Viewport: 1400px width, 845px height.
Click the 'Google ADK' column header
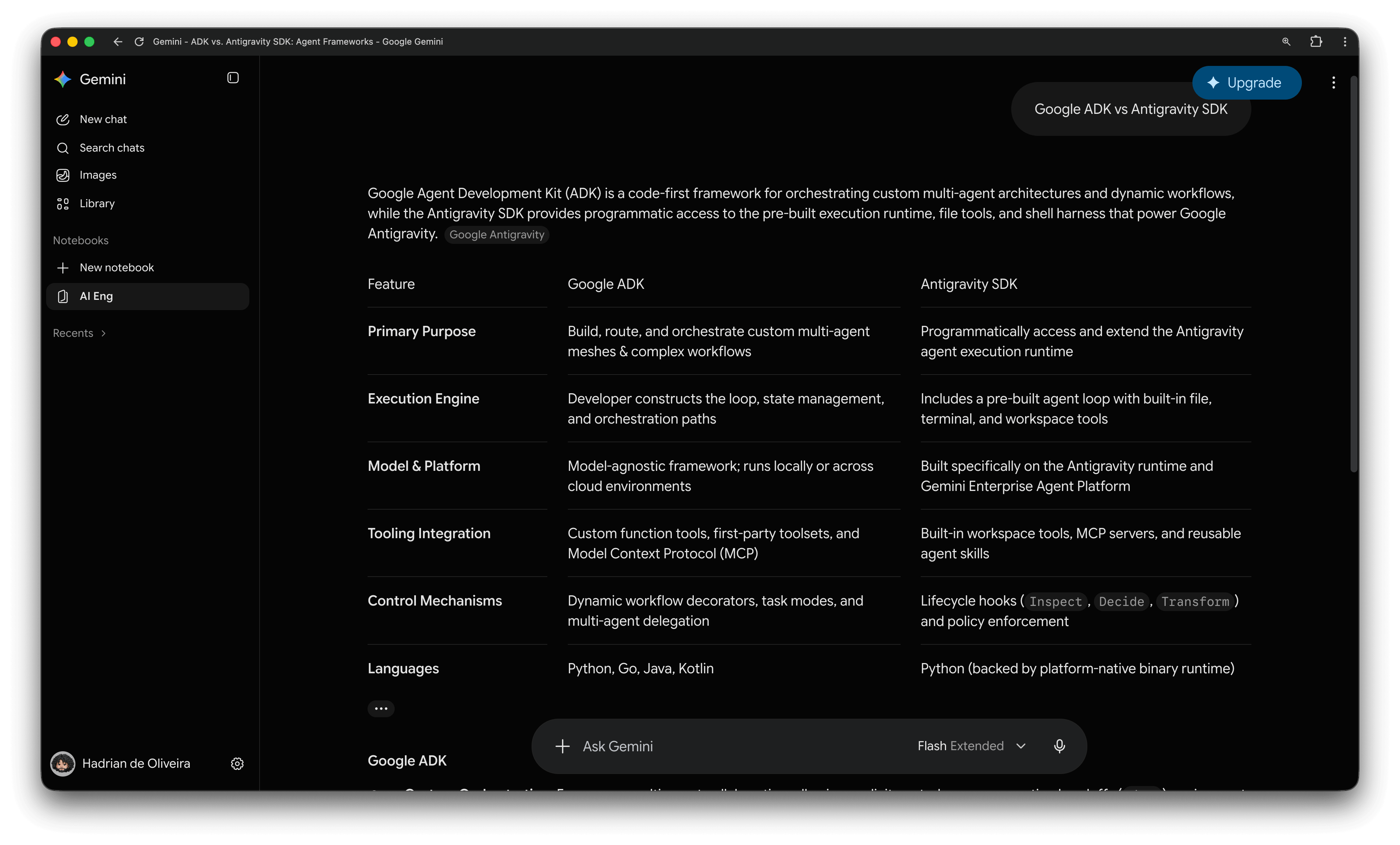(x=606, y=284)
